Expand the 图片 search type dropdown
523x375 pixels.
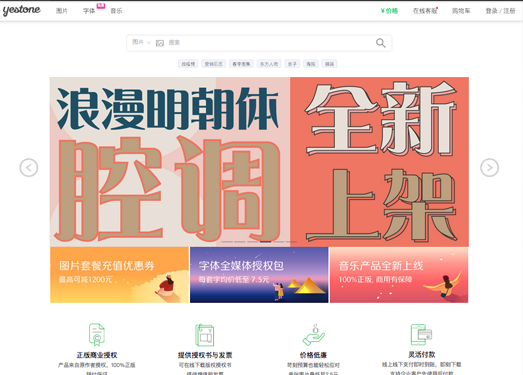click(141, 42)
